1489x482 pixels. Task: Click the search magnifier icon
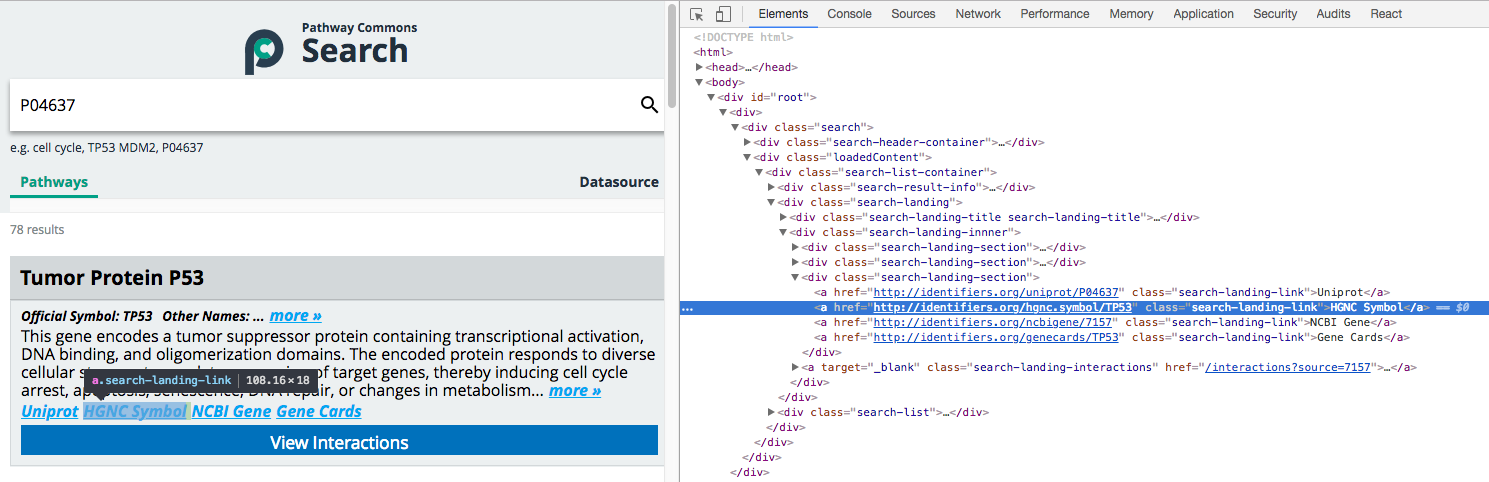pyautogui.click(x=649, y=105)
